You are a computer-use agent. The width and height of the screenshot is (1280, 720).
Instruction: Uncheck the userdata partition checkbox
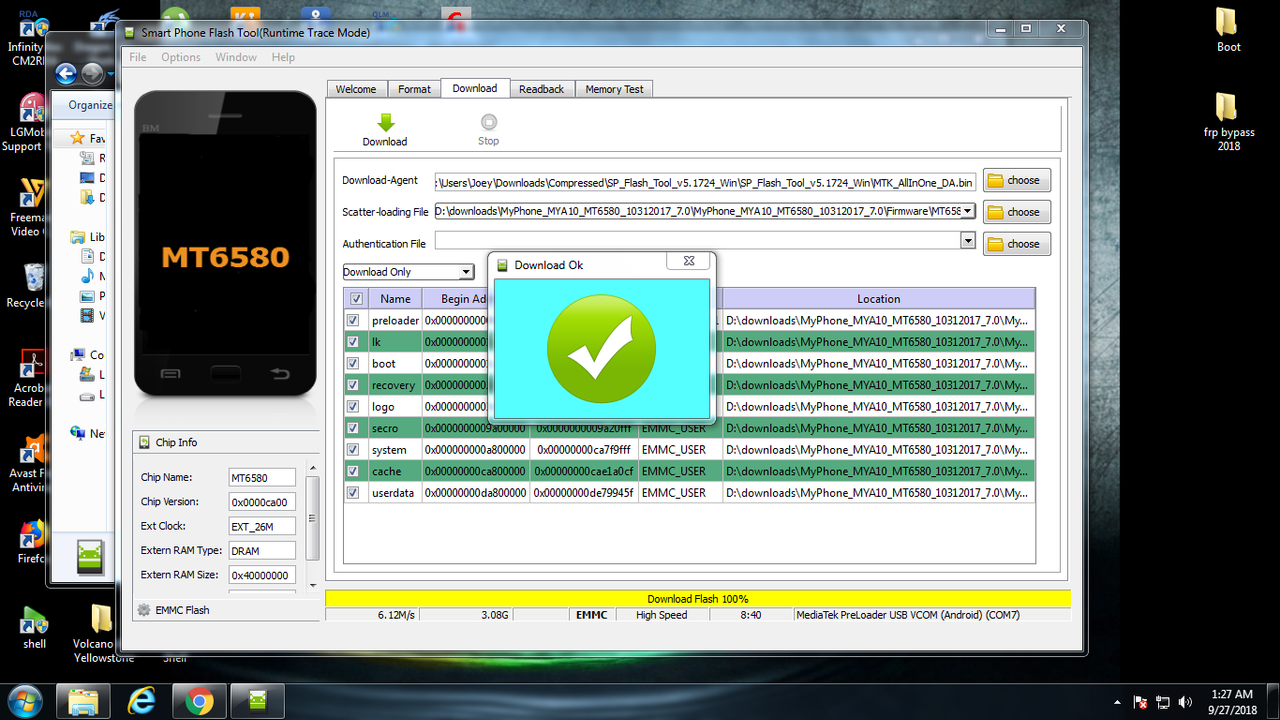[353, 492]
